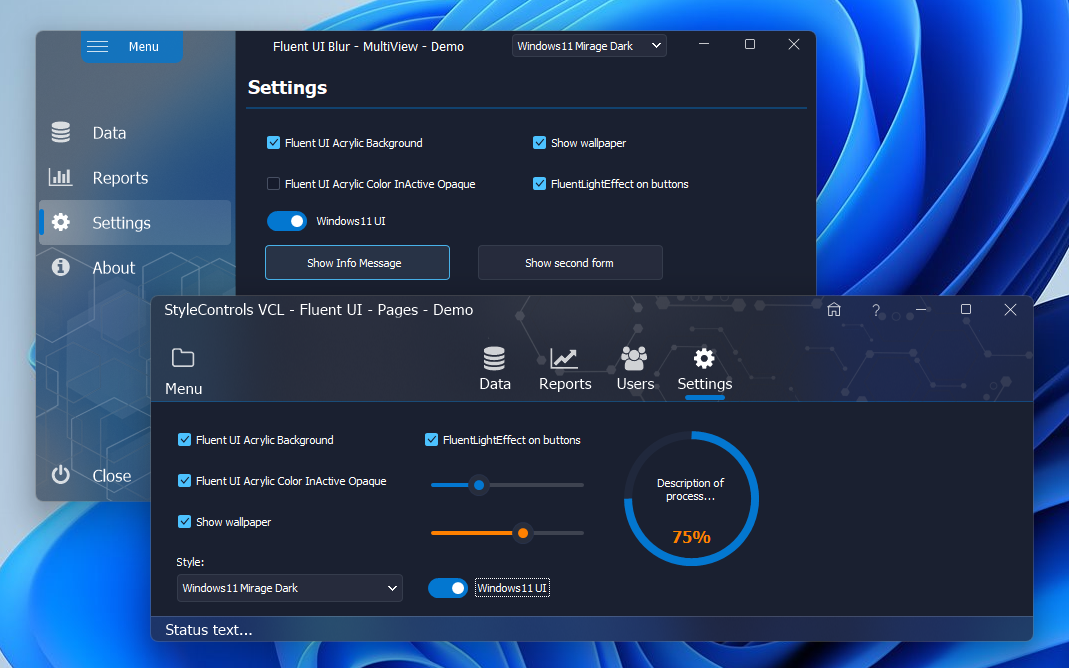The width and height of the screenshot is (1069, 668).
Task: Click the orange slider thumb
Action: 523,533
